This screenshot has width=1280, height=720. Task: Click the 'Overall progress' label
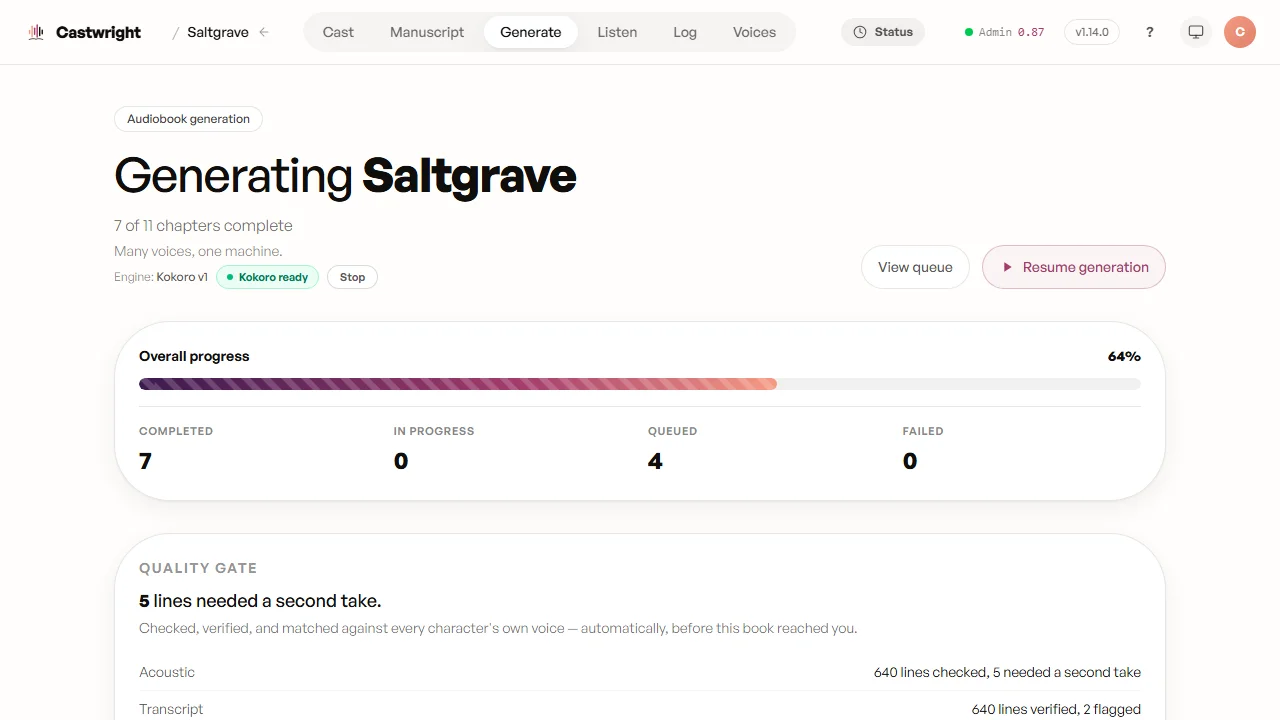(194, 356)
